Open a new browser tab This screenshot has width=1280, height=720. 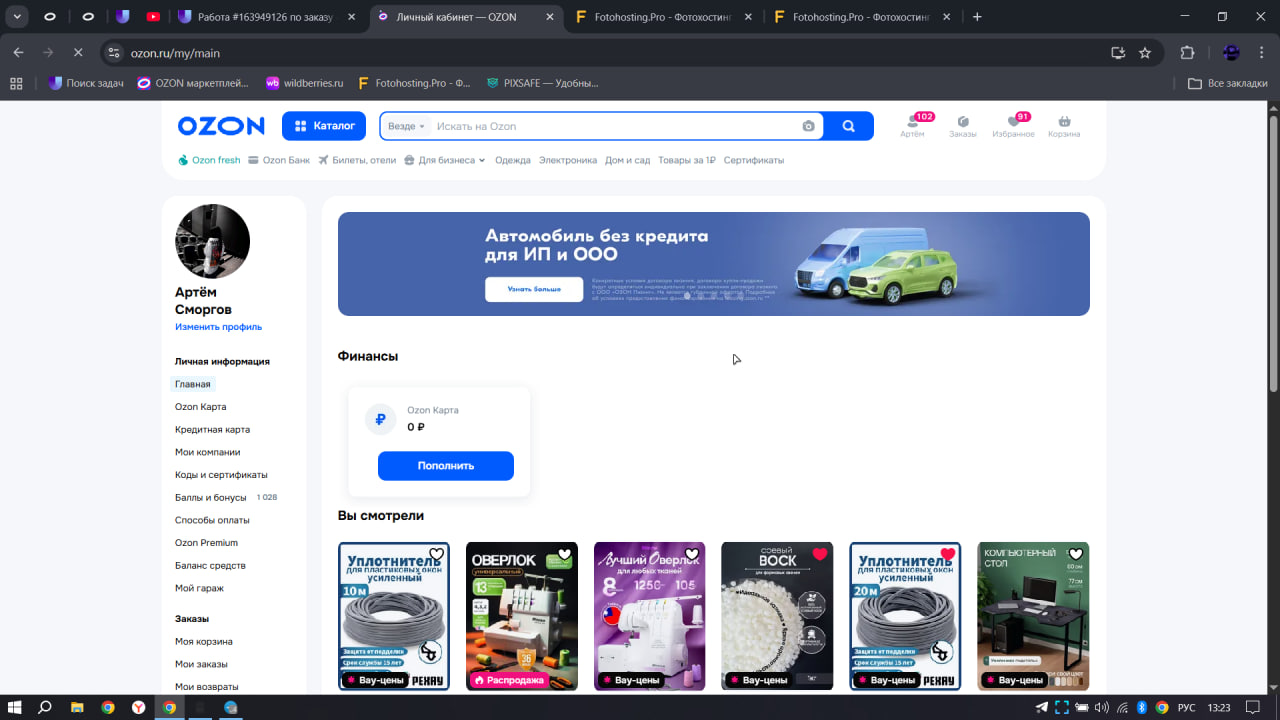tap(977, 17)
